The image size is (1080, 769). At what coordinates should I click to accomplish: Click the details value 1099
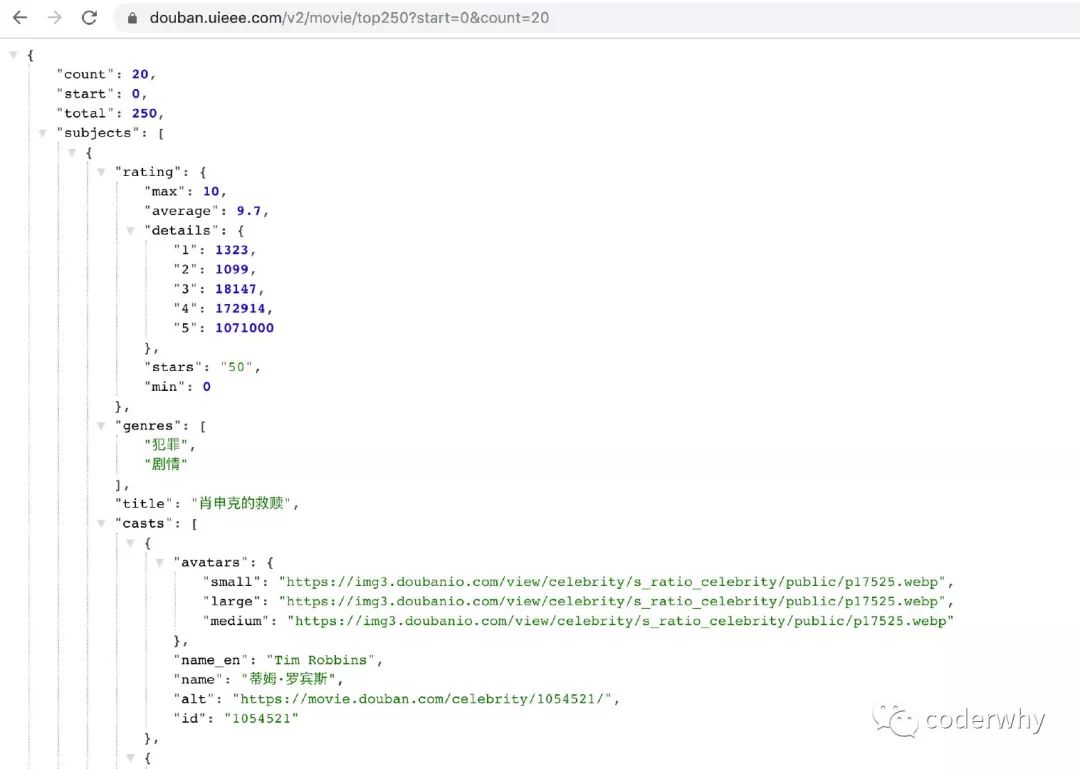point(231,269)
